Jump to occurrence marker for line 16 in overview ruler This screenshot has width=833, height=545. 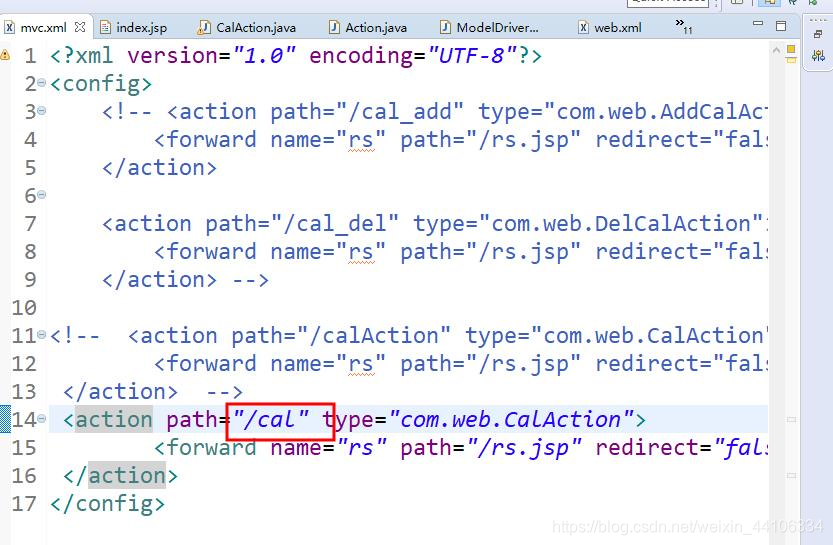791,475
